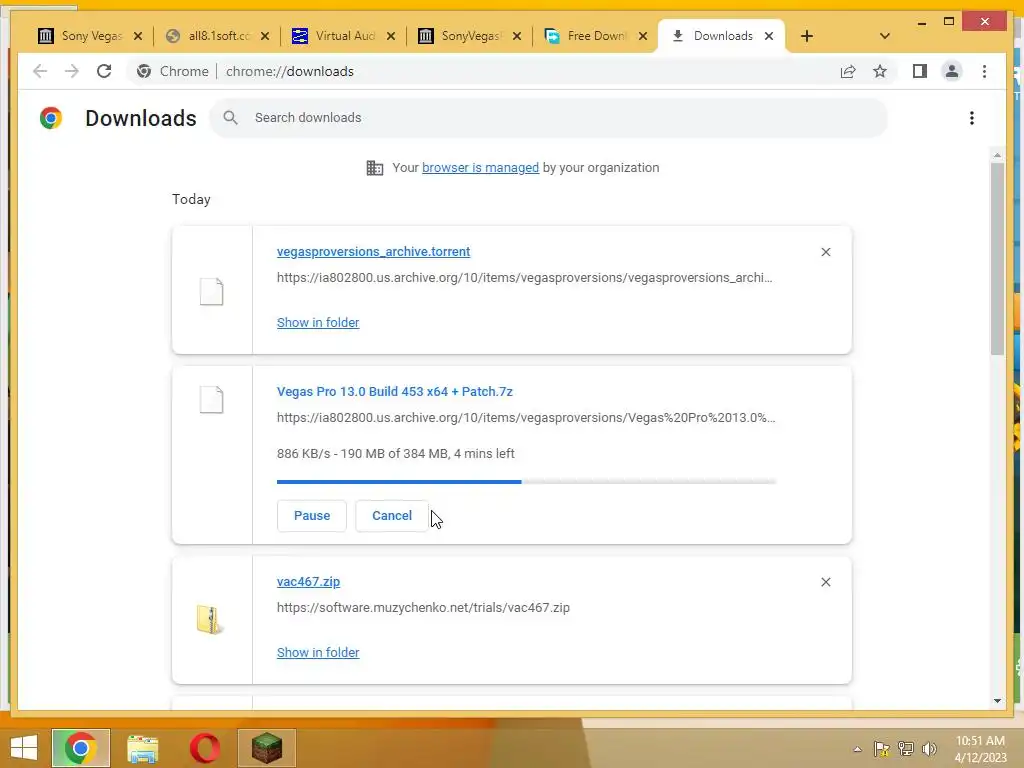Reload the Chrome downloads page
Screen dimensions: 1024x768
[x=104, y=71]
